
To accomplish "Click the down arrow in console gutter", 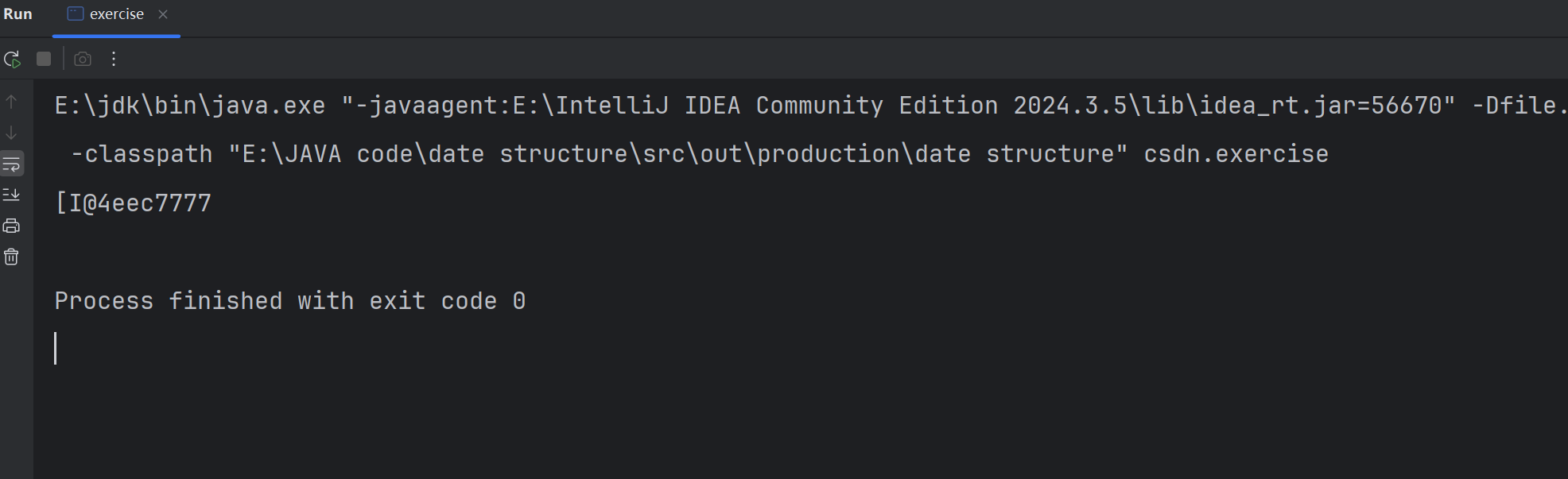I will click(x=11, y=133).
